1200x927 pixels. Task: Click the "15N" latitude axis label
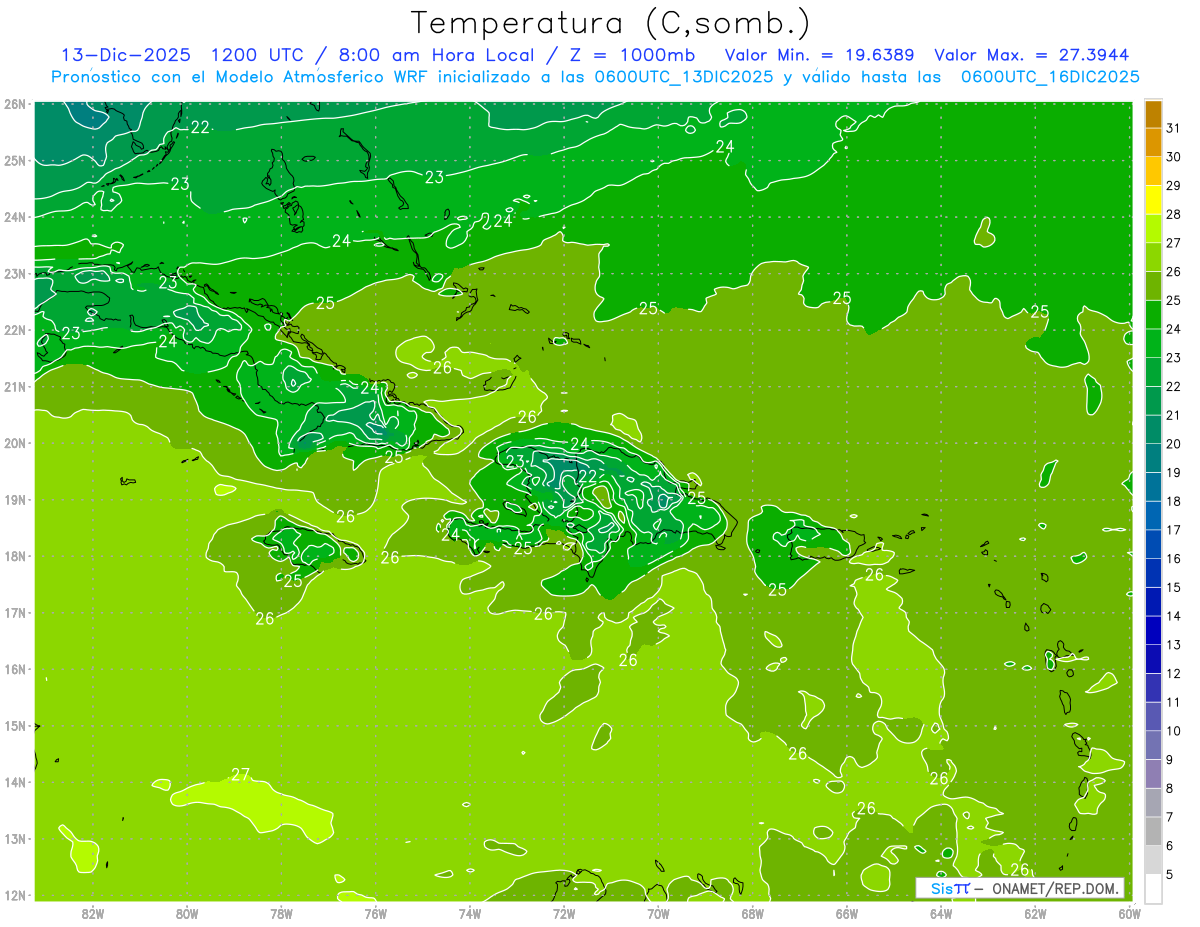point(15,725)
